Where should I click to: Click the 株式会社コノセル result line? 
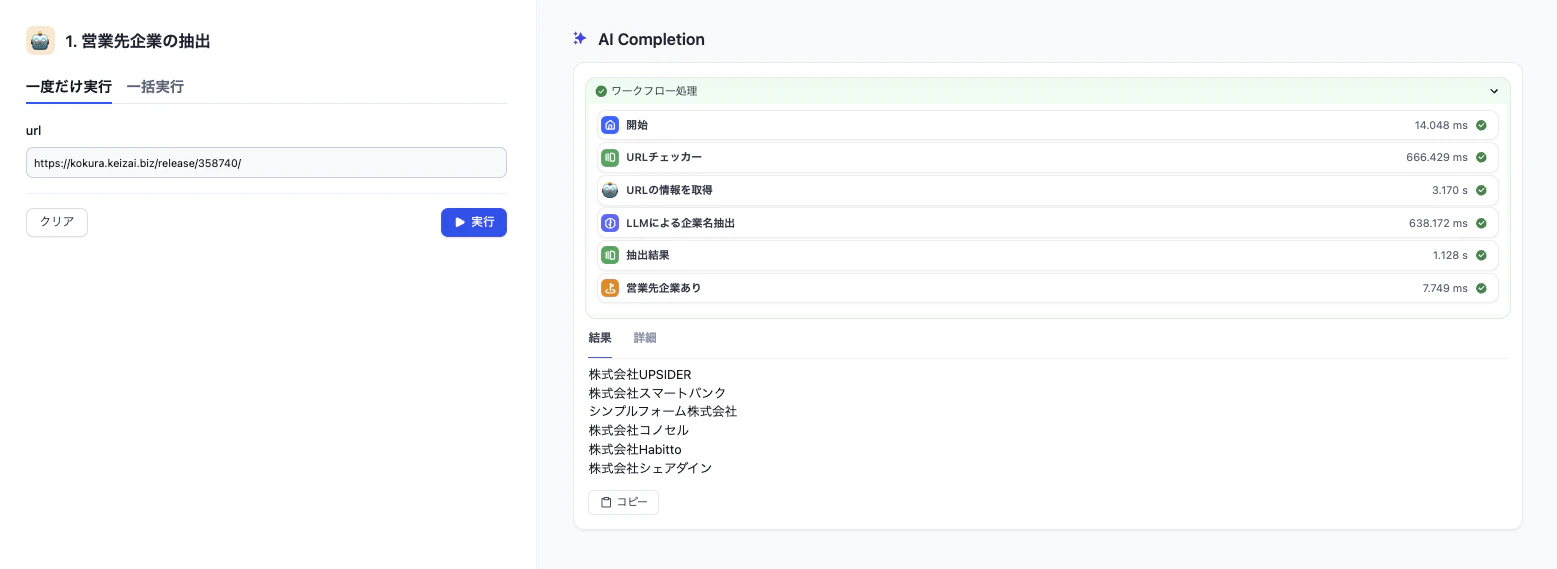(x=639, y=430)
